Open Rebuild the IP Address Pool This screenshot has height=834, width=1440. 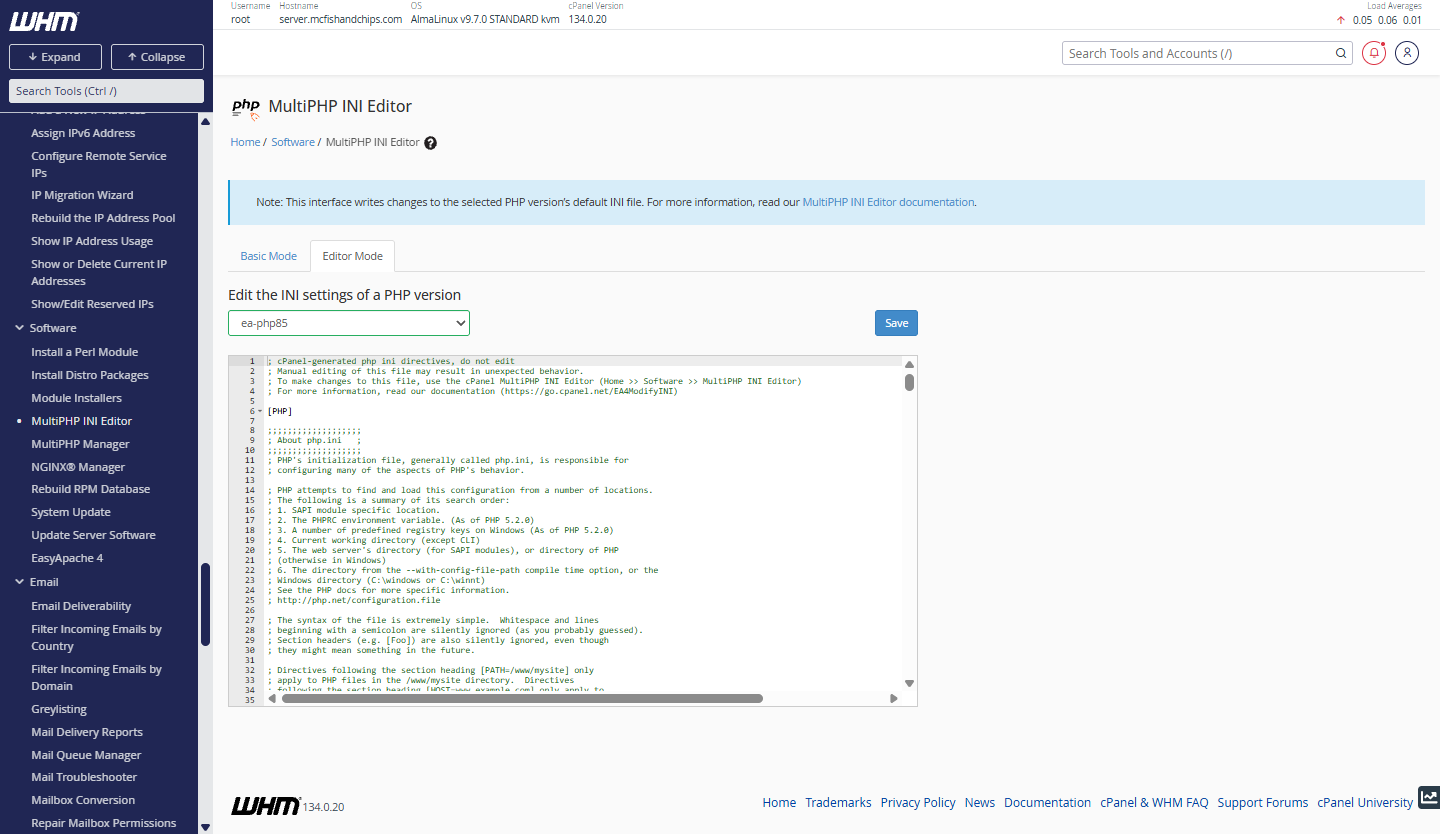tap(103, 218)
